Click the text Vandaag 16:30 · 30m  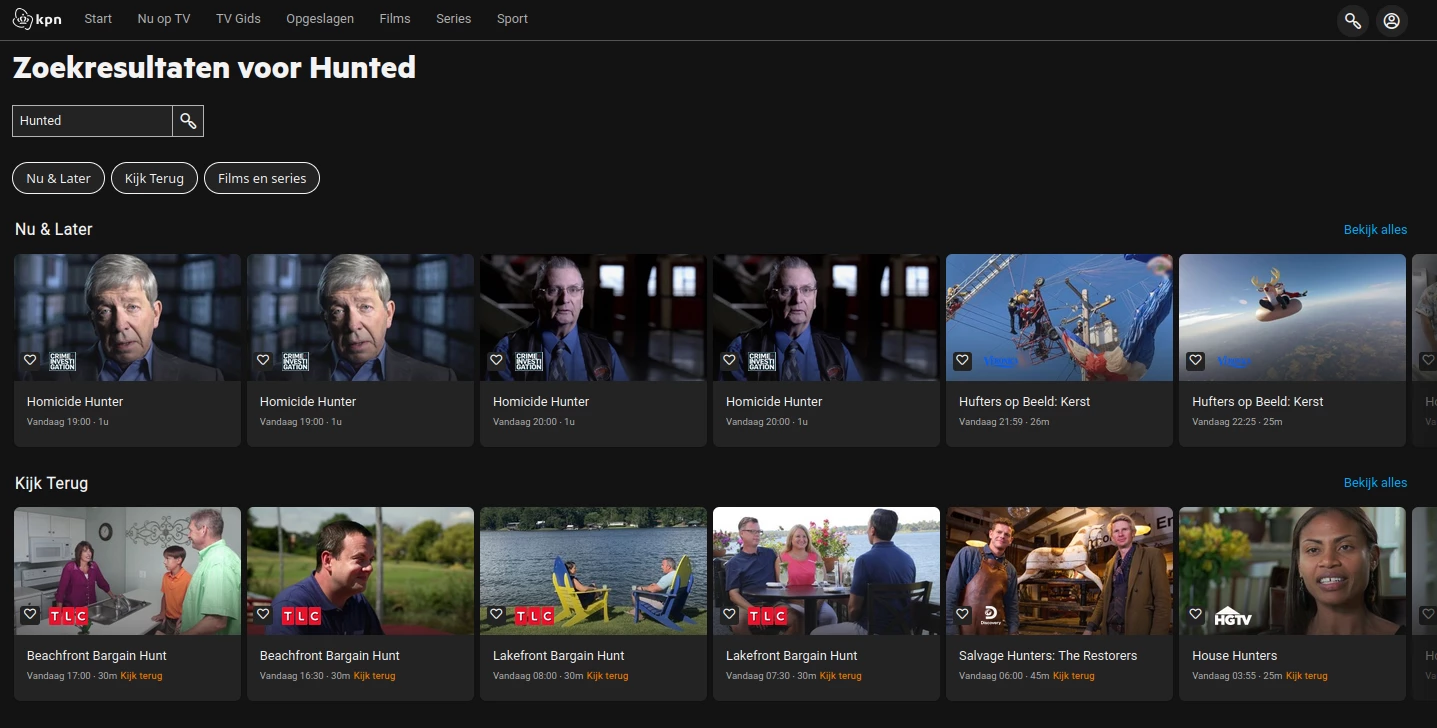point(305,676)
